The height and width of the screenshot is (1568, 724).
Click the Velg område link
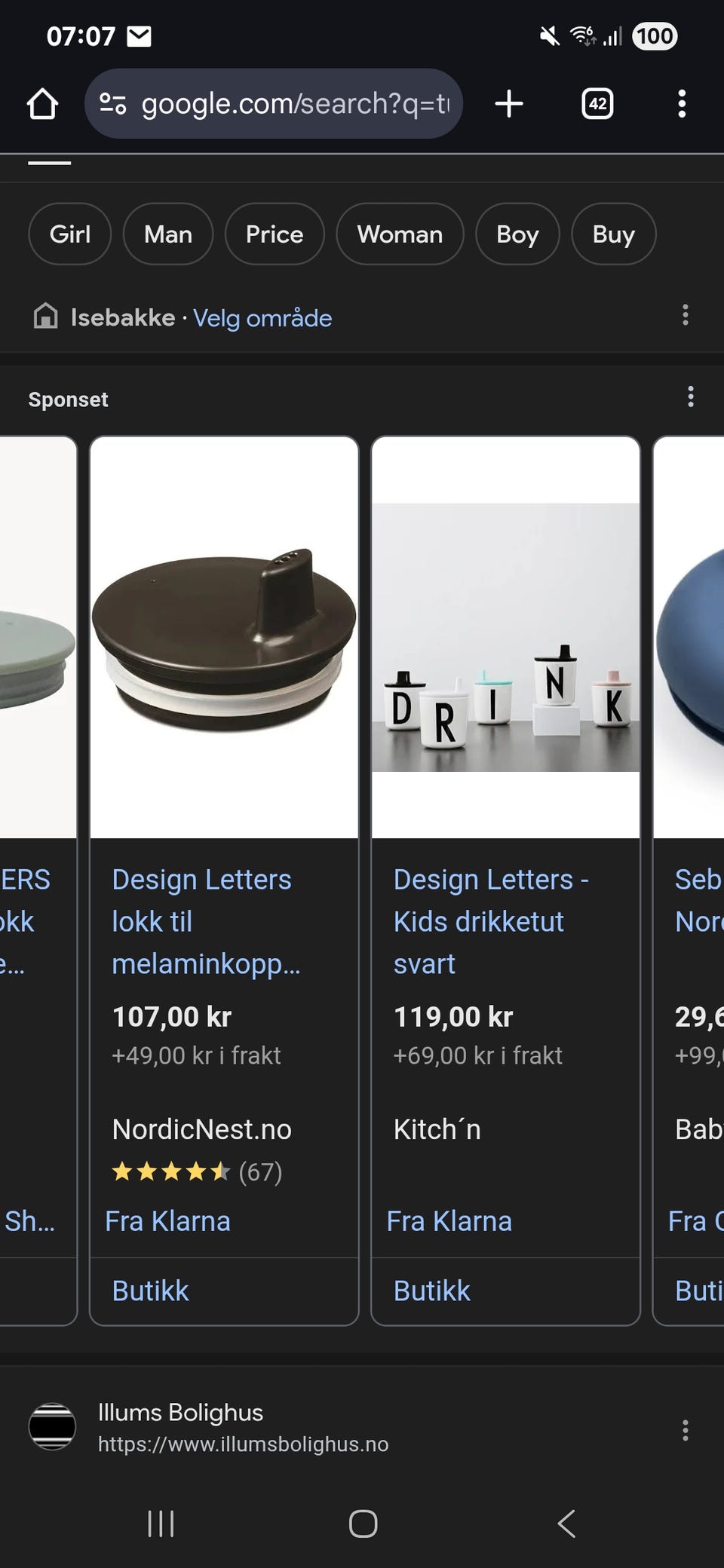click(x=262, y=318)
